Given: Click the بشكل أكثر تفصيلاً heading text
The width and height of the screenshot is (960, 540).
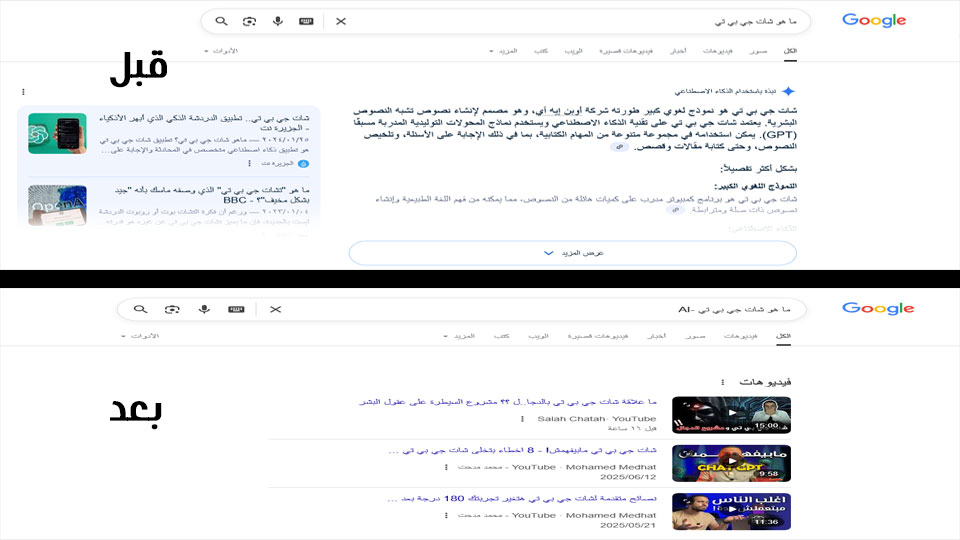Looking at the screenshot, I should (x=759, y=168).
